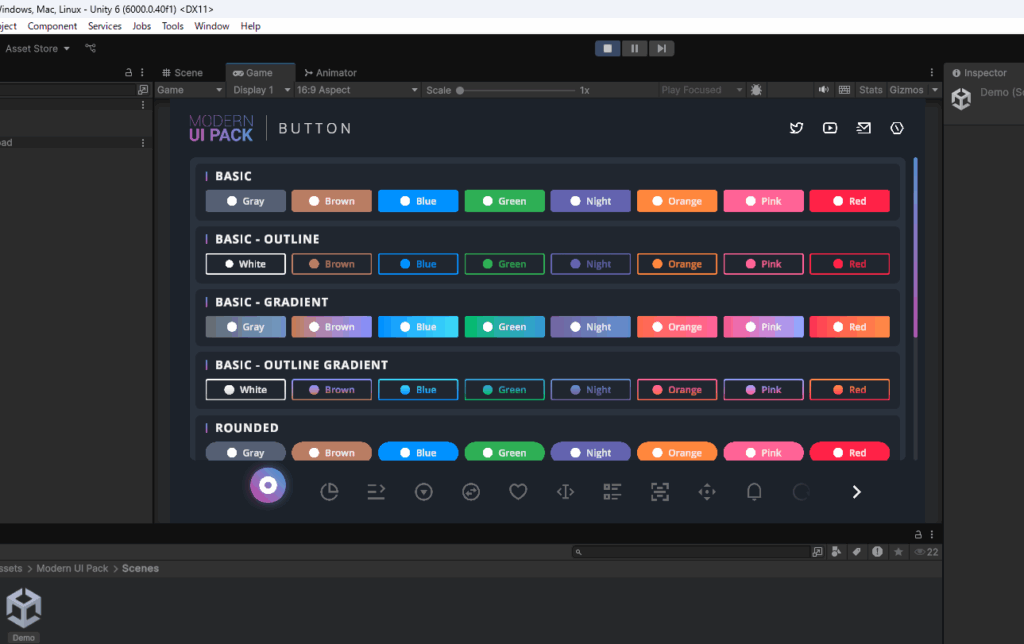
Task: Search by label tag icon in Project panel
Action: (x=857, y=552)
